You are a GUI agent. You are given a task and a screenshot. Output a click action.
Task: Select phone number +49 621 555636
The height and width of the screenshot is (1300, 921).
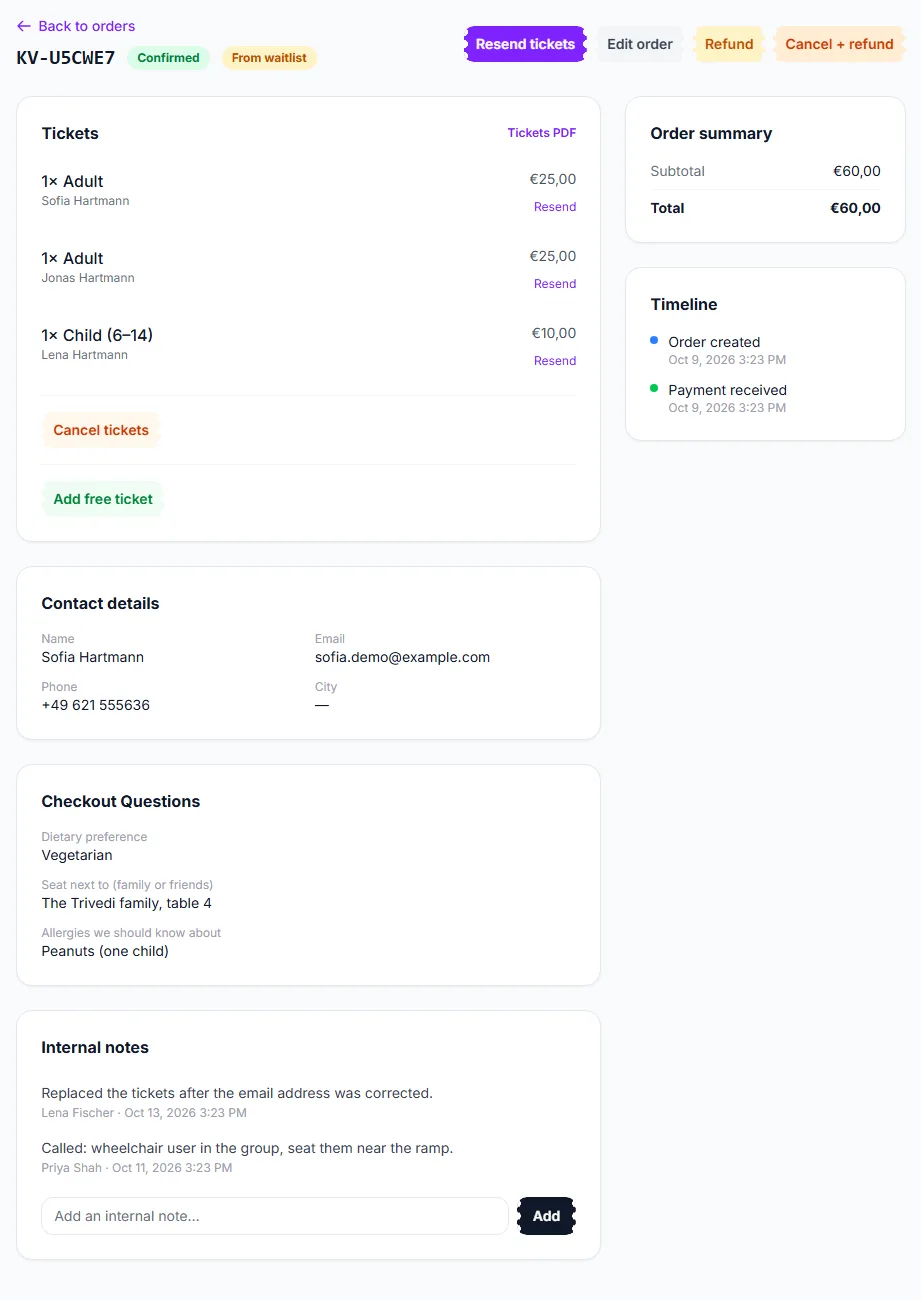coord(96,705)
